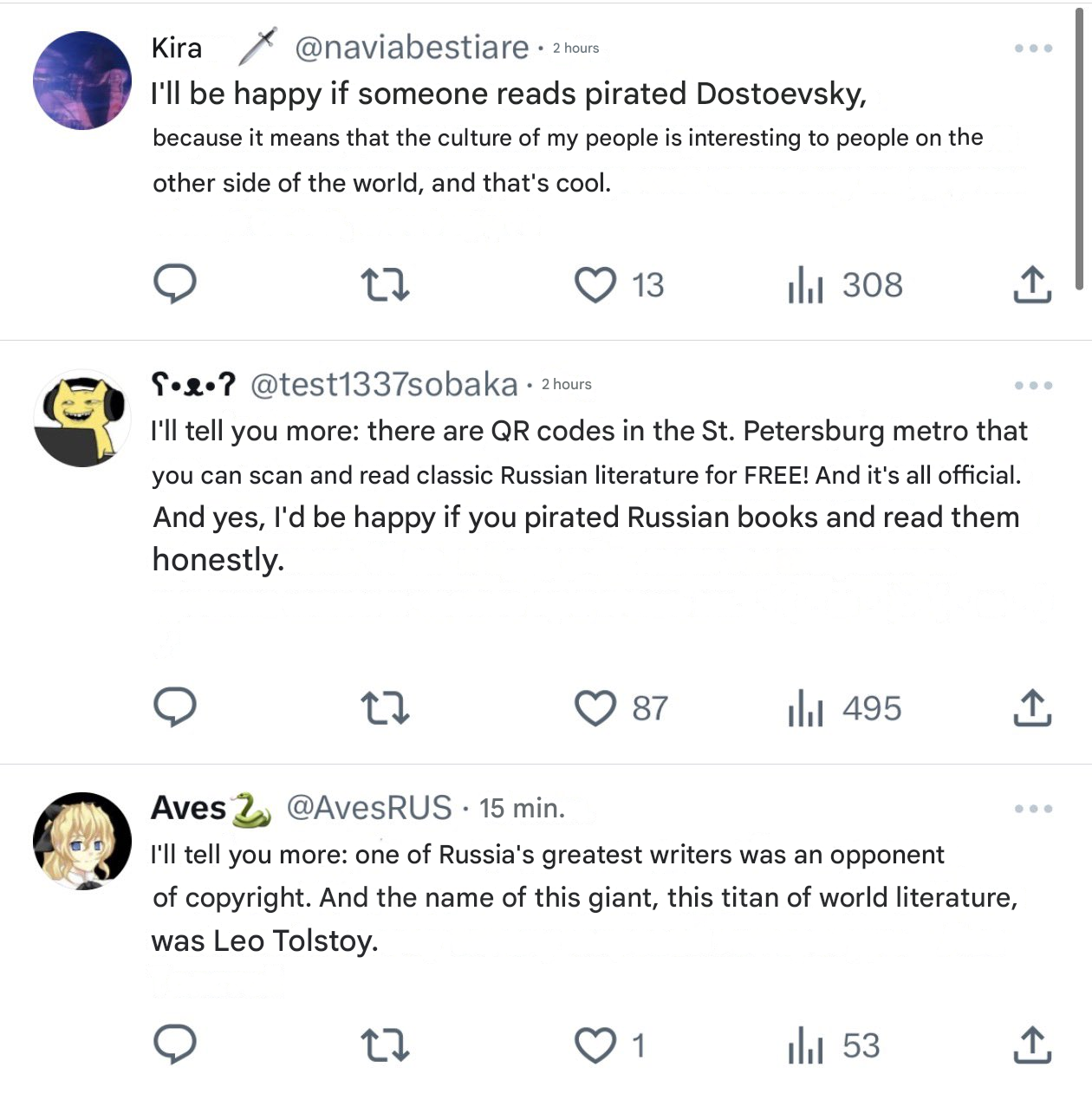
Task: Open the @naviabestiare profile handle
Action: point(412,48)
